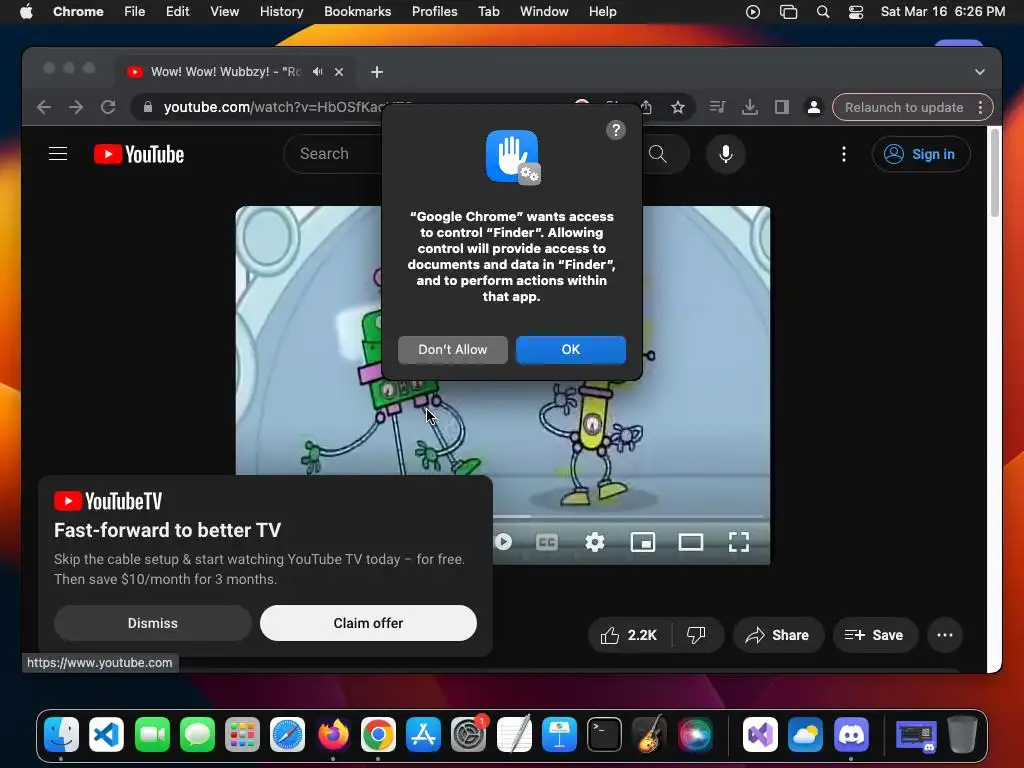Image resolution: width=1024 pixels, height=768 pixels.
Task: Open Chrome downloads icon
Action: point(750,107)
